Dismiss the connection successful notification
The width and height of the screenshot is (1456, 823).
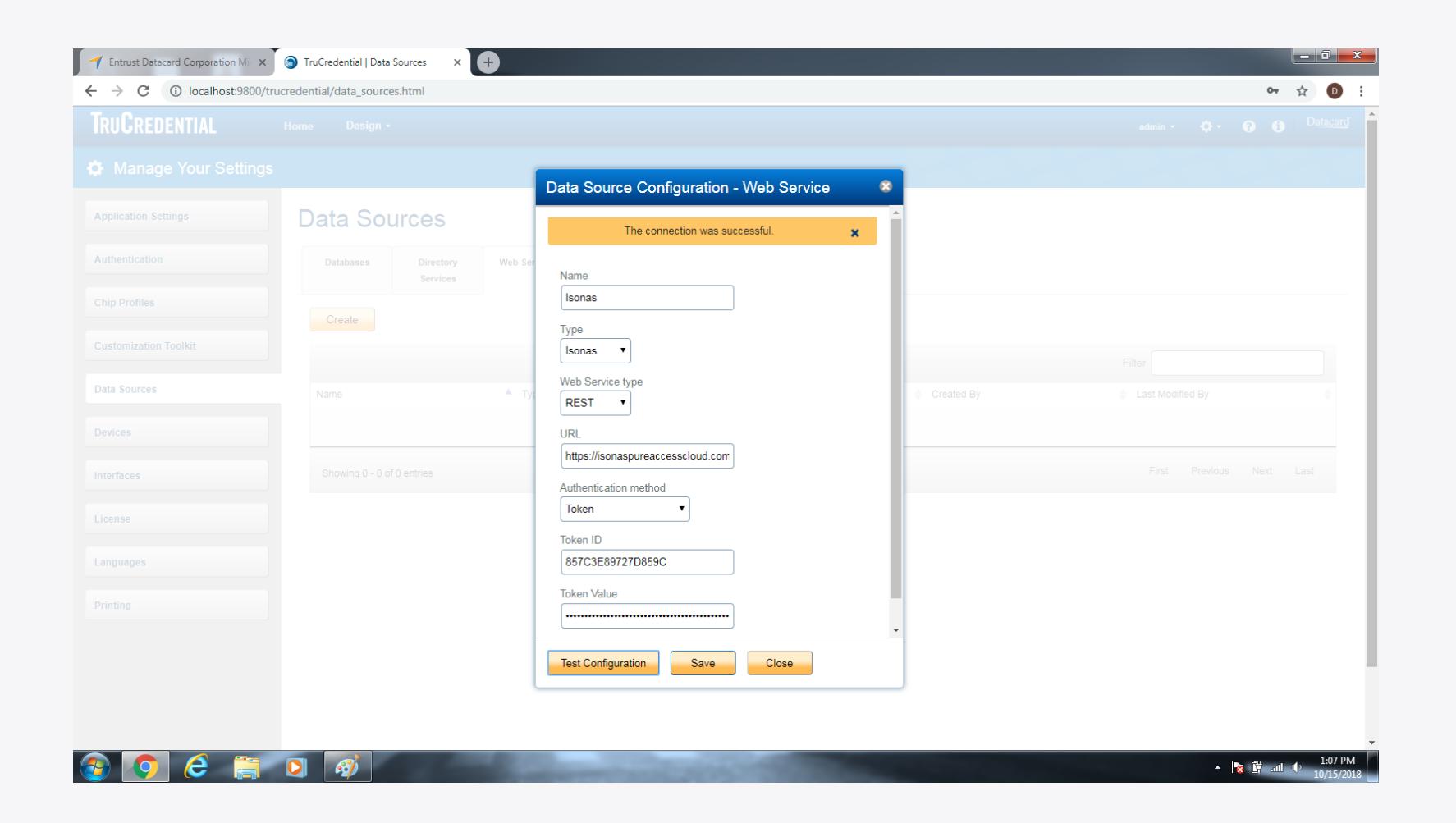pyautogui.click(x=854, y=233)
